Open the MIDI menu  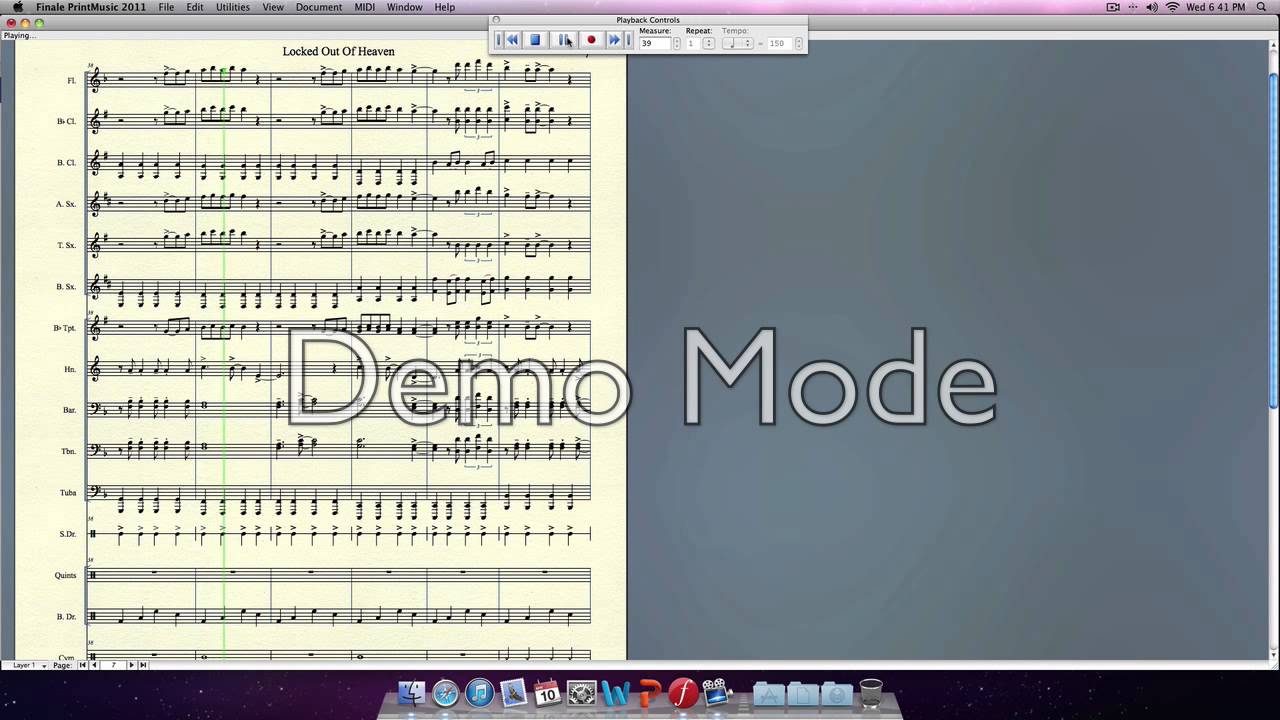[x=364, y=7]
